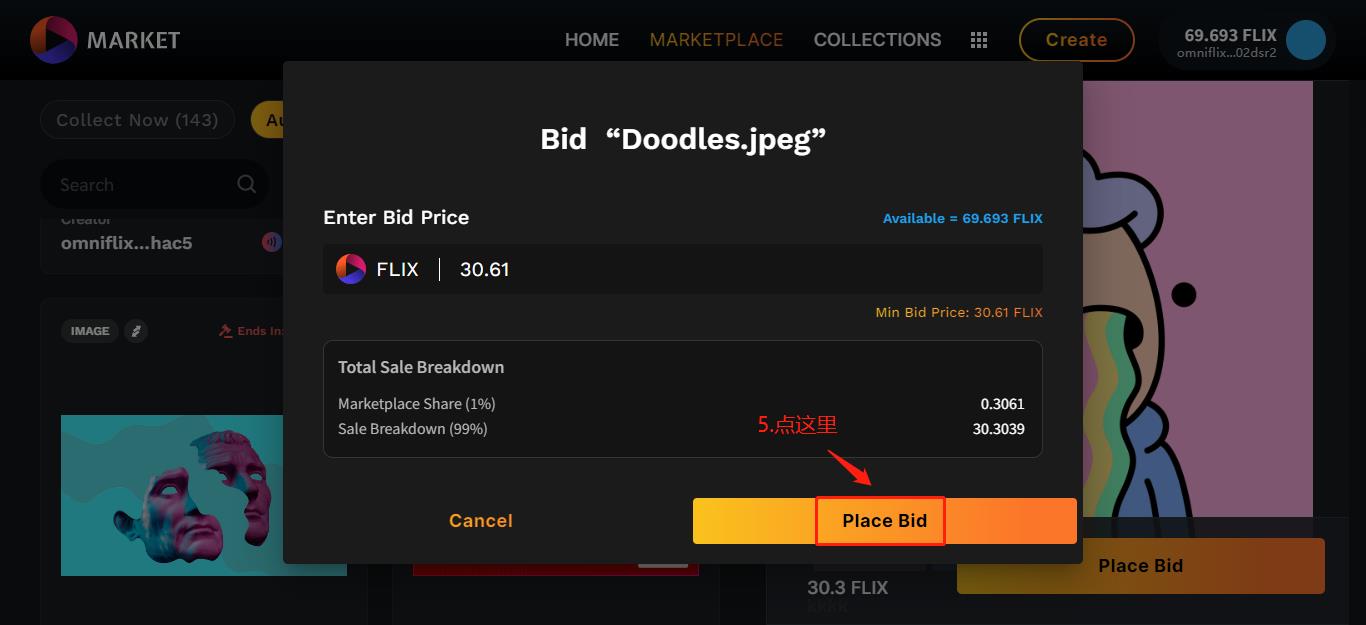Go to the HOME tab
Viewport: 1366px width, 625px height.
pyautogui.click(x=592, y=40)
